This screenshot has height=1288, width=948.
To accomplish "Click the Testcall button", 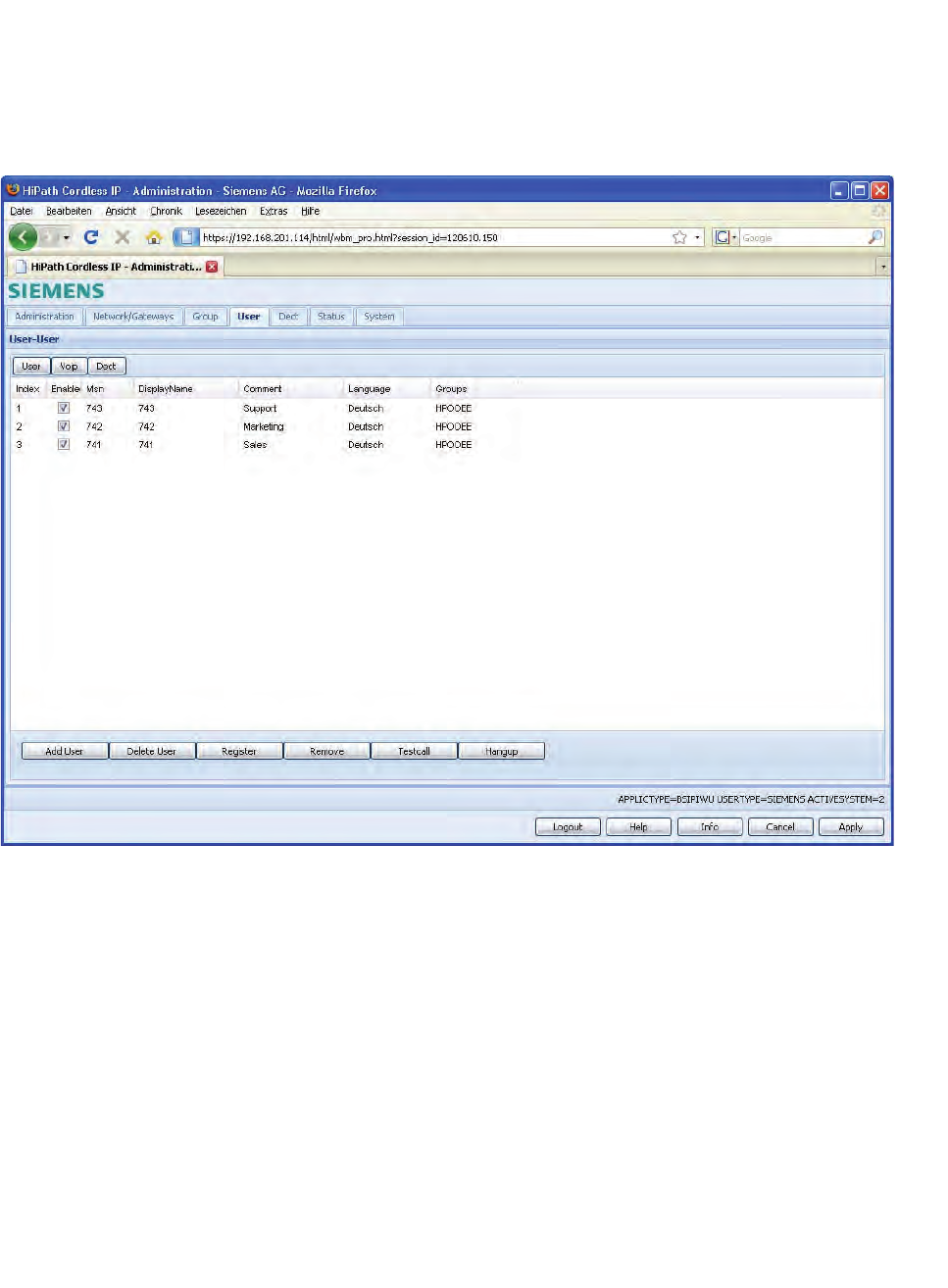I will (x=415, y=752).
